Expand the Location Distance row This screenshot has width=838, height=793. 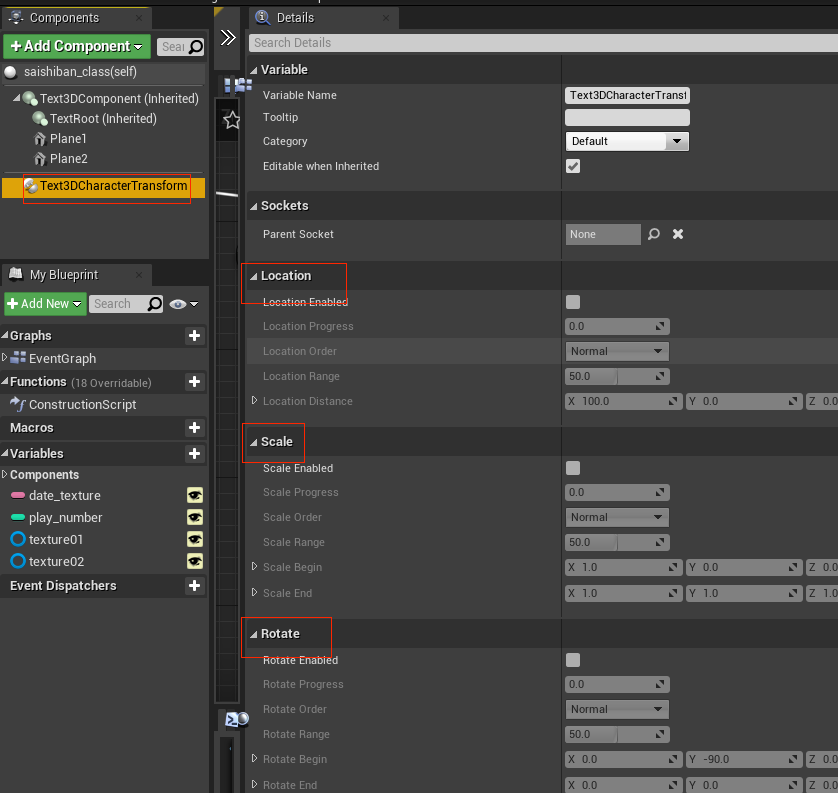(x=254, y=401)
